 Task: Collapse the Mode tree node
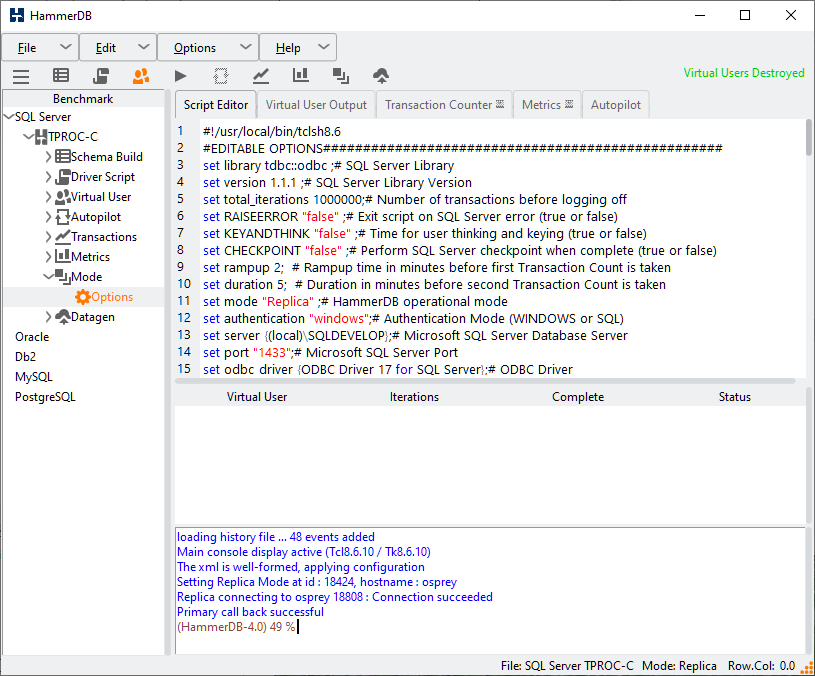click(x=49, y=277)
